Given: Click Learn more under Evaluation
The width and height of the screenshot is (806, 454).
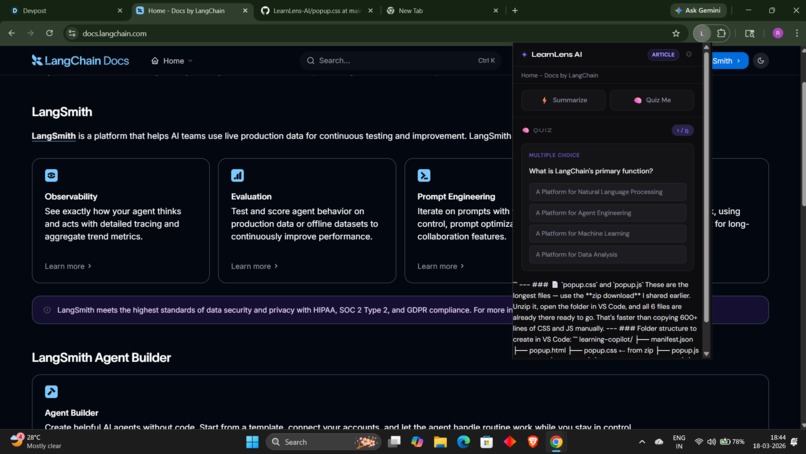Looking at the screenshot, I should (254, 266).
